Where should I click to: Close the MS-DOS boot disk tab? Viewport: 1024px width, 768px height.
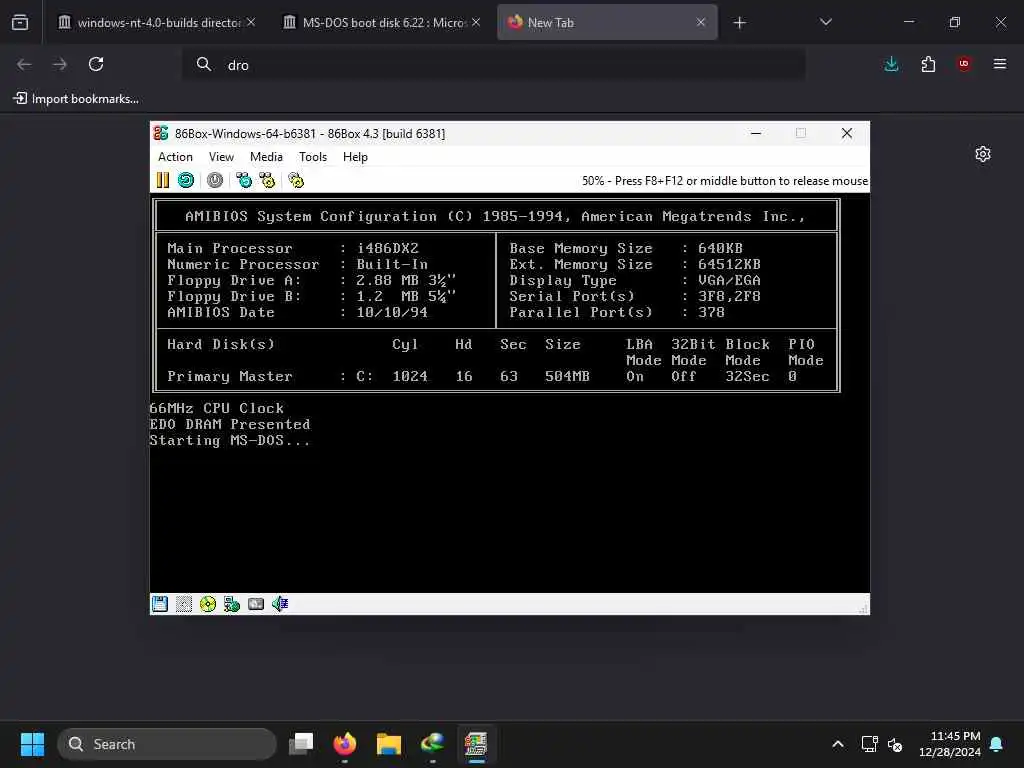pos(476,22)
